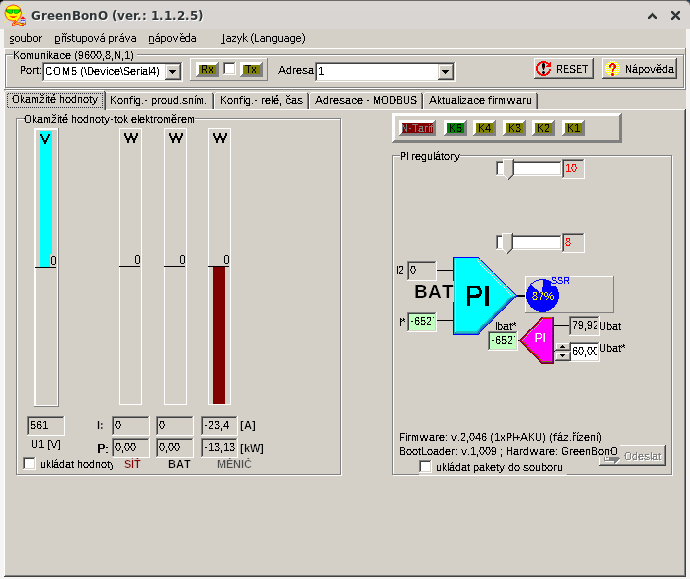The image size is (690, 579).
Task: Click the magenta PI regulator block
Action: coord(538,339)
